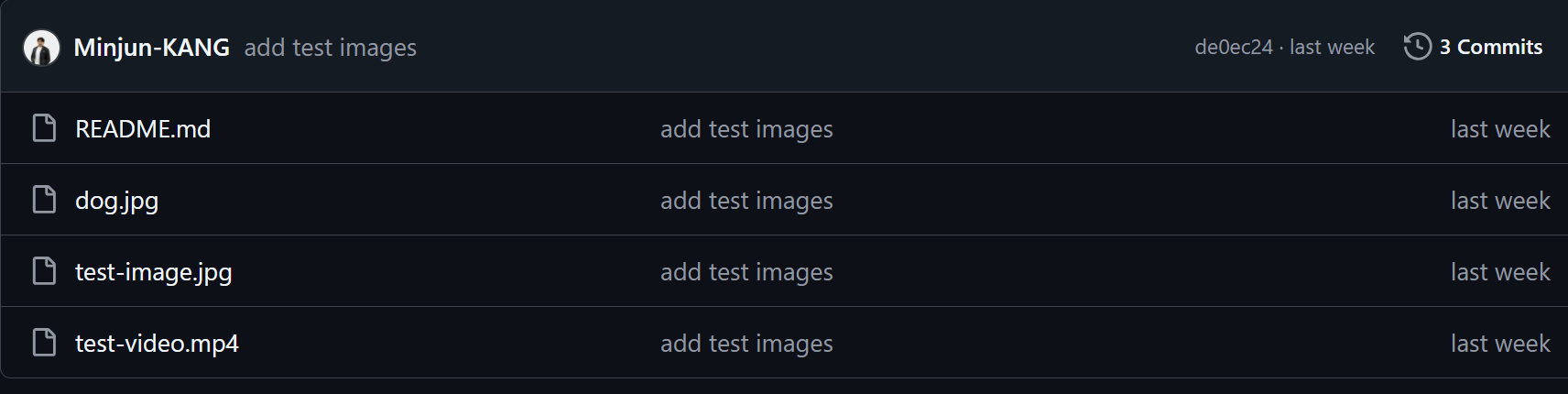Open the commit message for test-video.mp4
This screenshot has width=1568, height=394.
(746, 344)
